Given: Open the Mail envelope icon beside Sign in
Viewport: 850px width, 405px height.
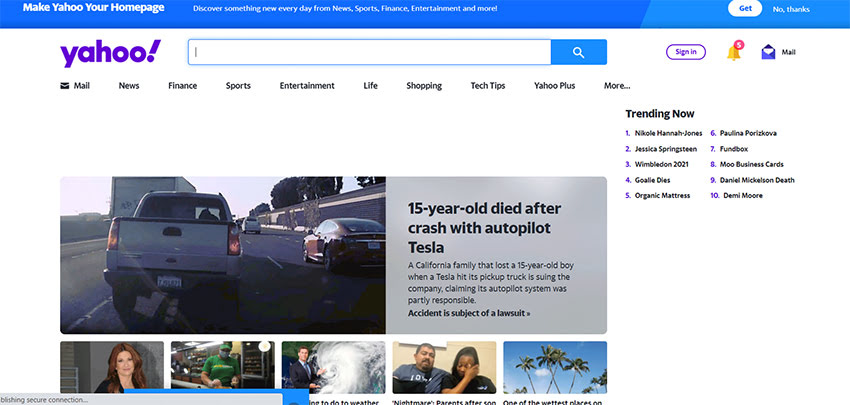Looking at the screenshot, I should (768, 52).
